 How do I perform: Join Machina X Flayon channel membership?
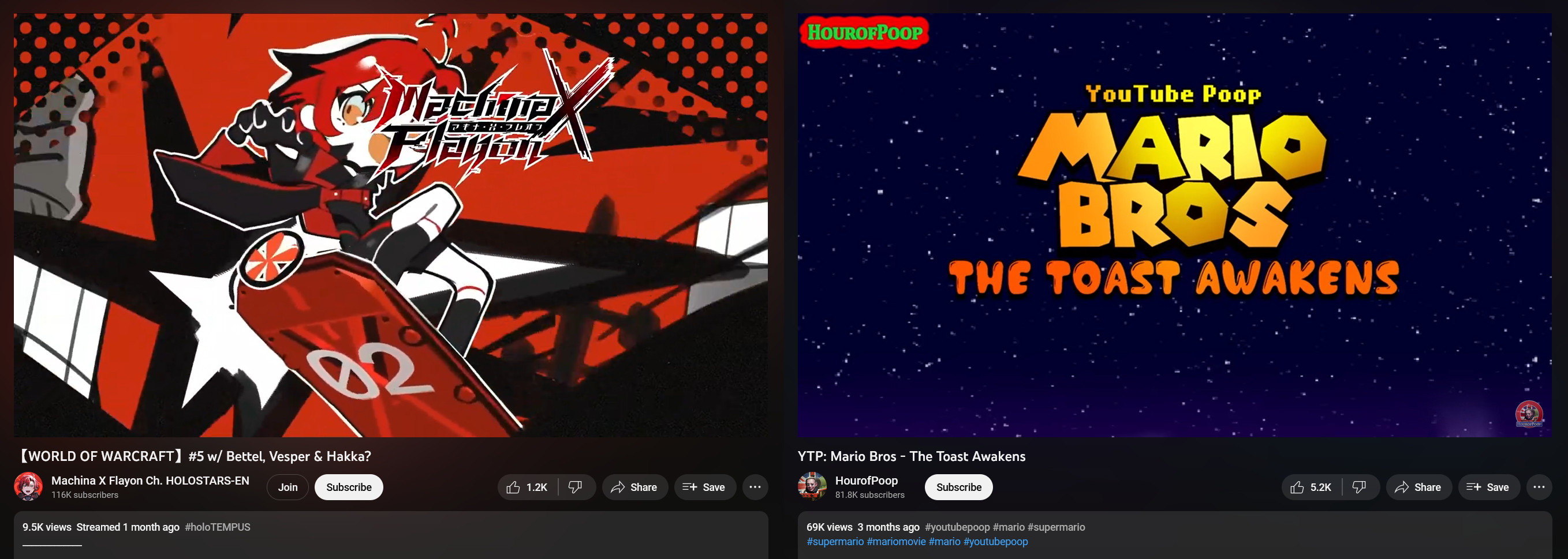[x=288, y=487]
